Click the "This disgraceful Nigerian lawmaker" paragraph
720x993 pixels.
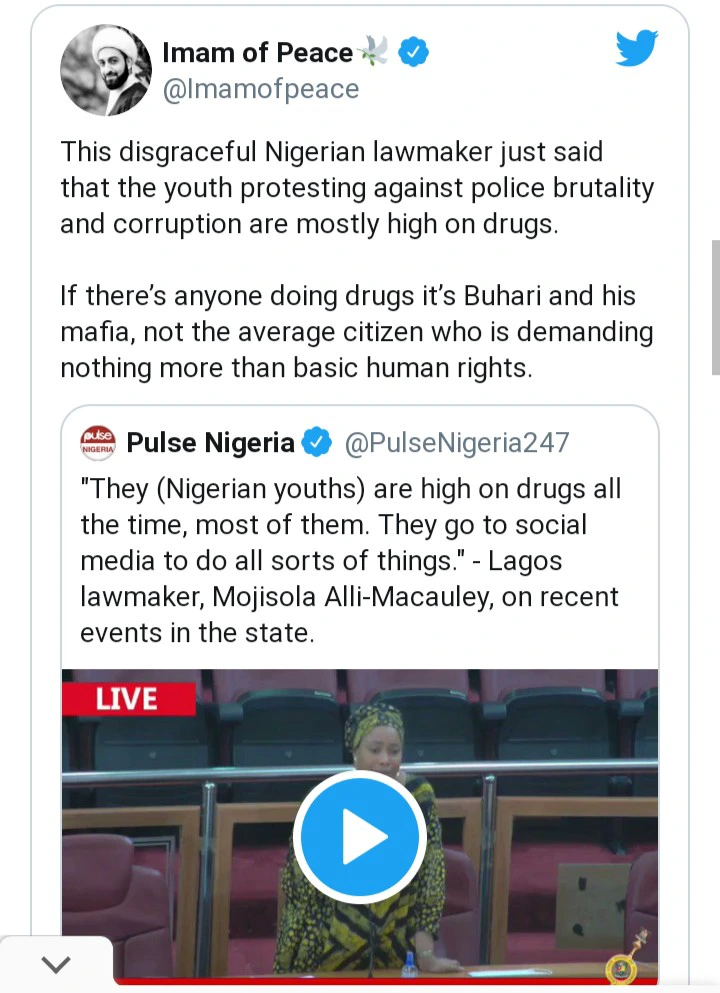pos(357,188)
